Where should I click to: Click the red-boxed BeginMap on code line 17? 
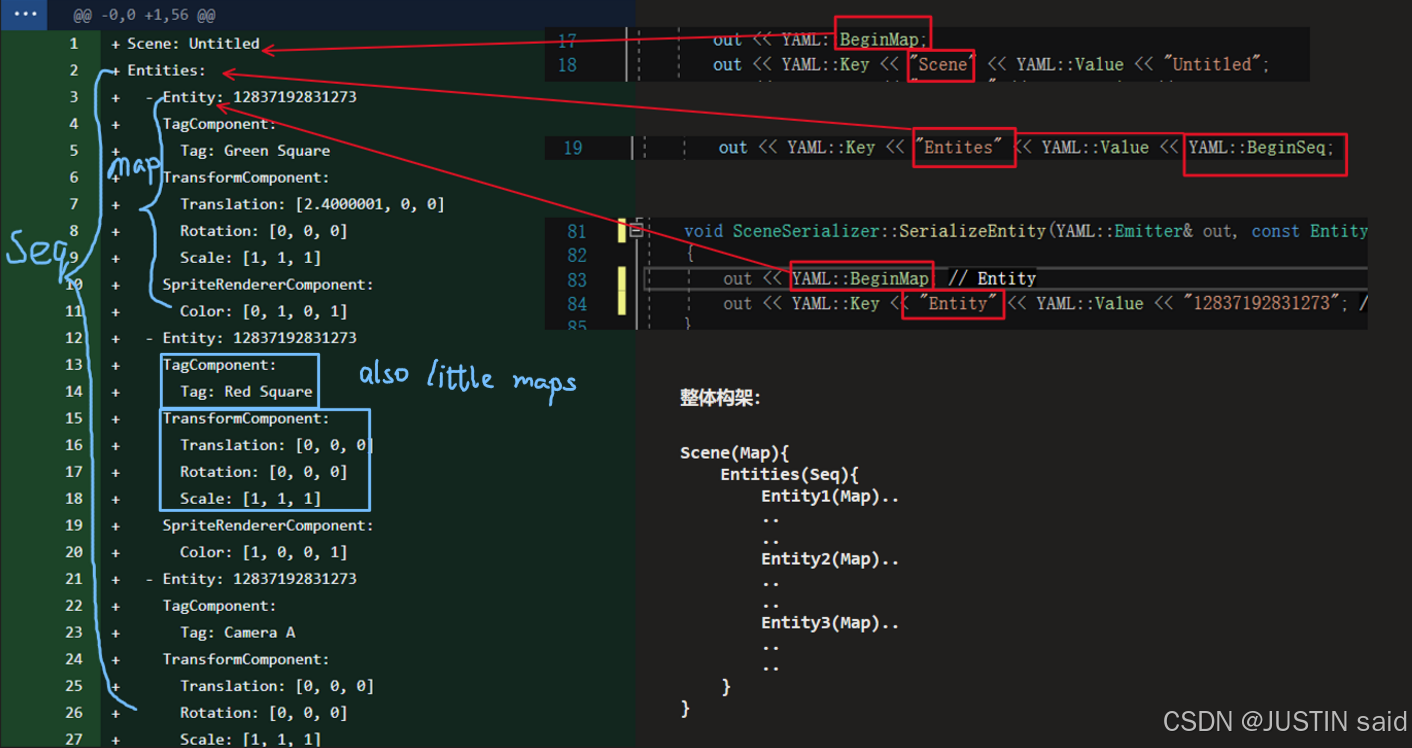tap(883, 40)
